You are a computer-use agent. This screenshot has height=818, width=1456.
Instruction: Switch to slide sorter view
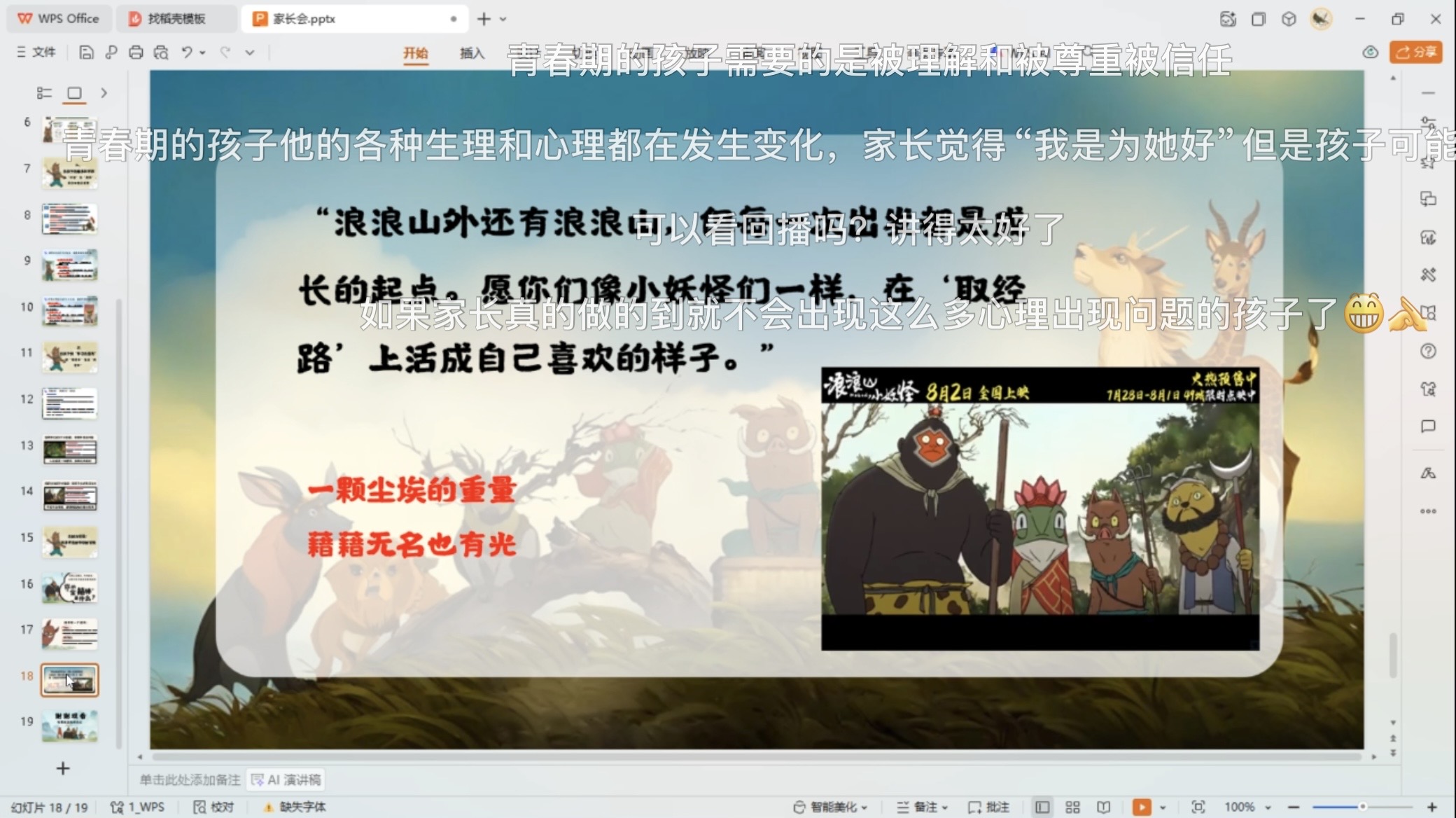[x=1072, y=807]
